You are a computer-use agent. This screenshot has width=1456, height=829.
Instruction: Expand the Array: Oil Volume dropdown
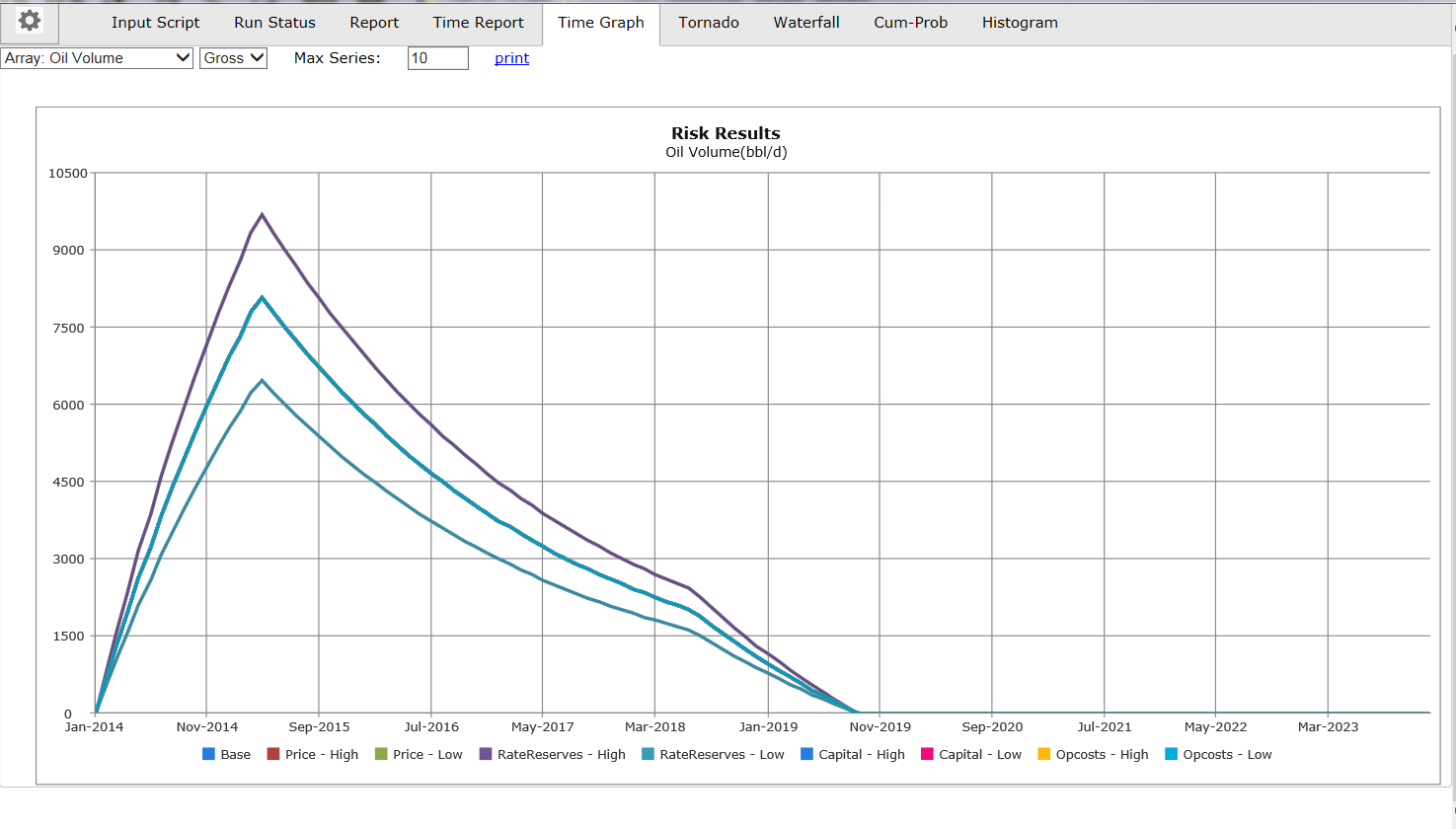[x=97, y=58]
